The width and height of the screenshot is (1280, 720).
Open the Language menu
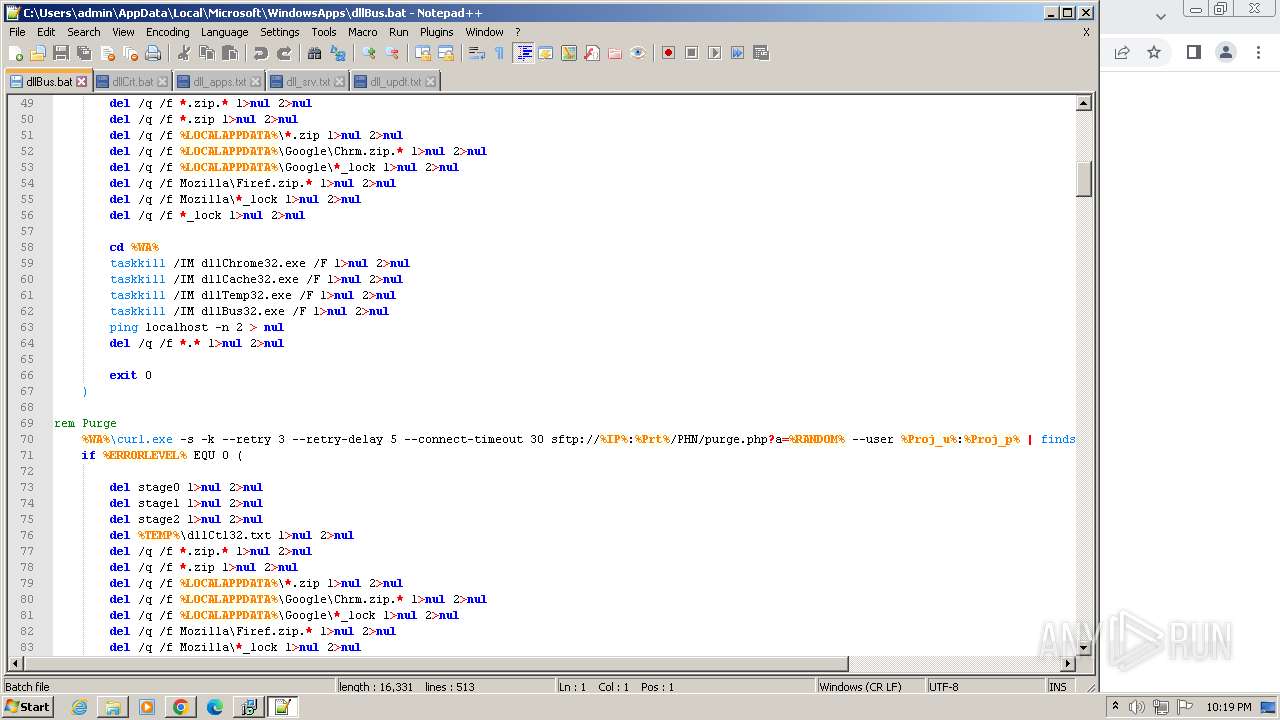click(224, 32)
